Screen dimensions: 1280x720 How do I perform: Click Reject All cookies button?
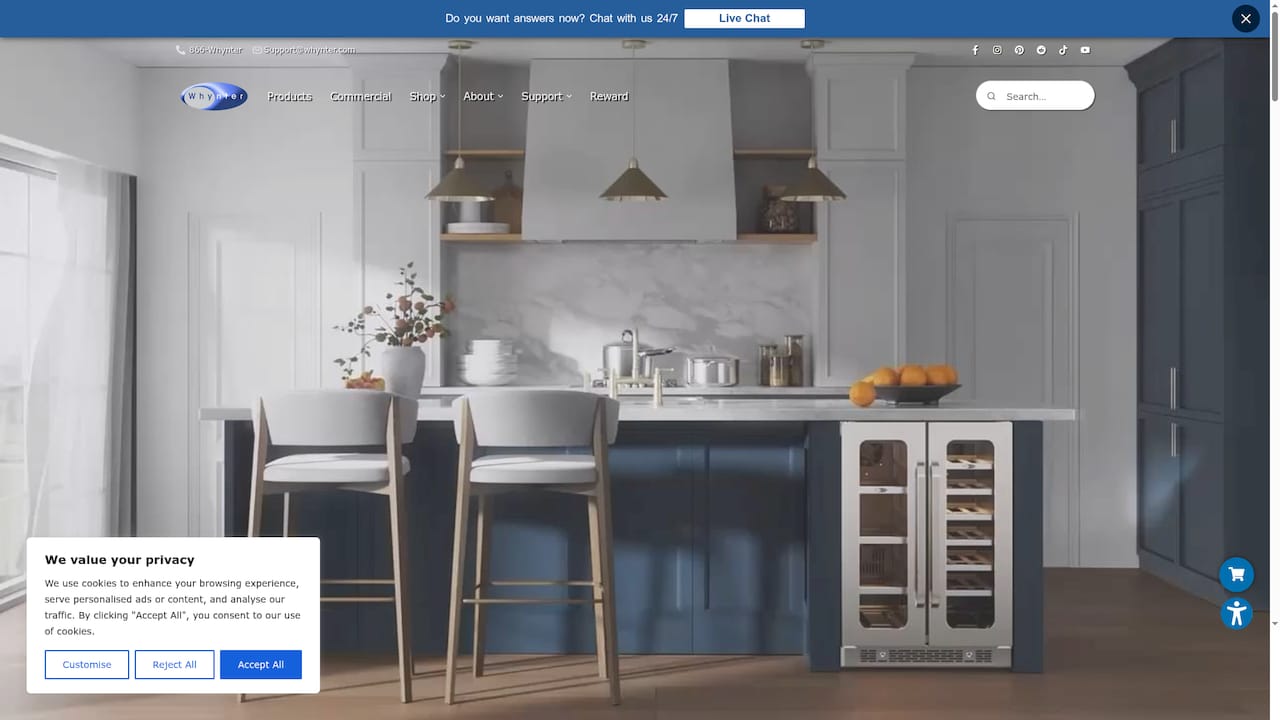(174, 664)
